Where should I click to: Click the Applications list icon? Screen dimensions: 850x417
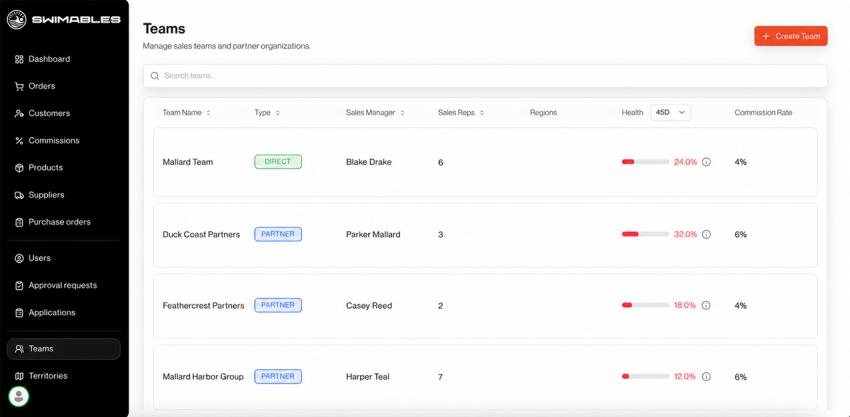point(19,312)
